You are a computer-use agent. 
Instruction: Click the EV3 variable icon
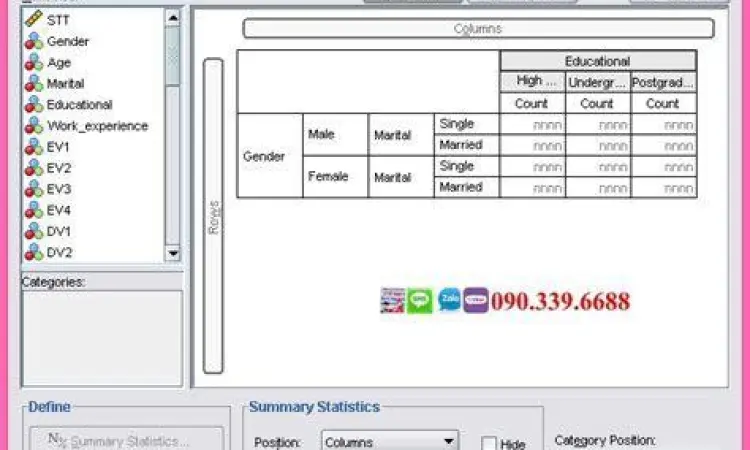[33, 189]
